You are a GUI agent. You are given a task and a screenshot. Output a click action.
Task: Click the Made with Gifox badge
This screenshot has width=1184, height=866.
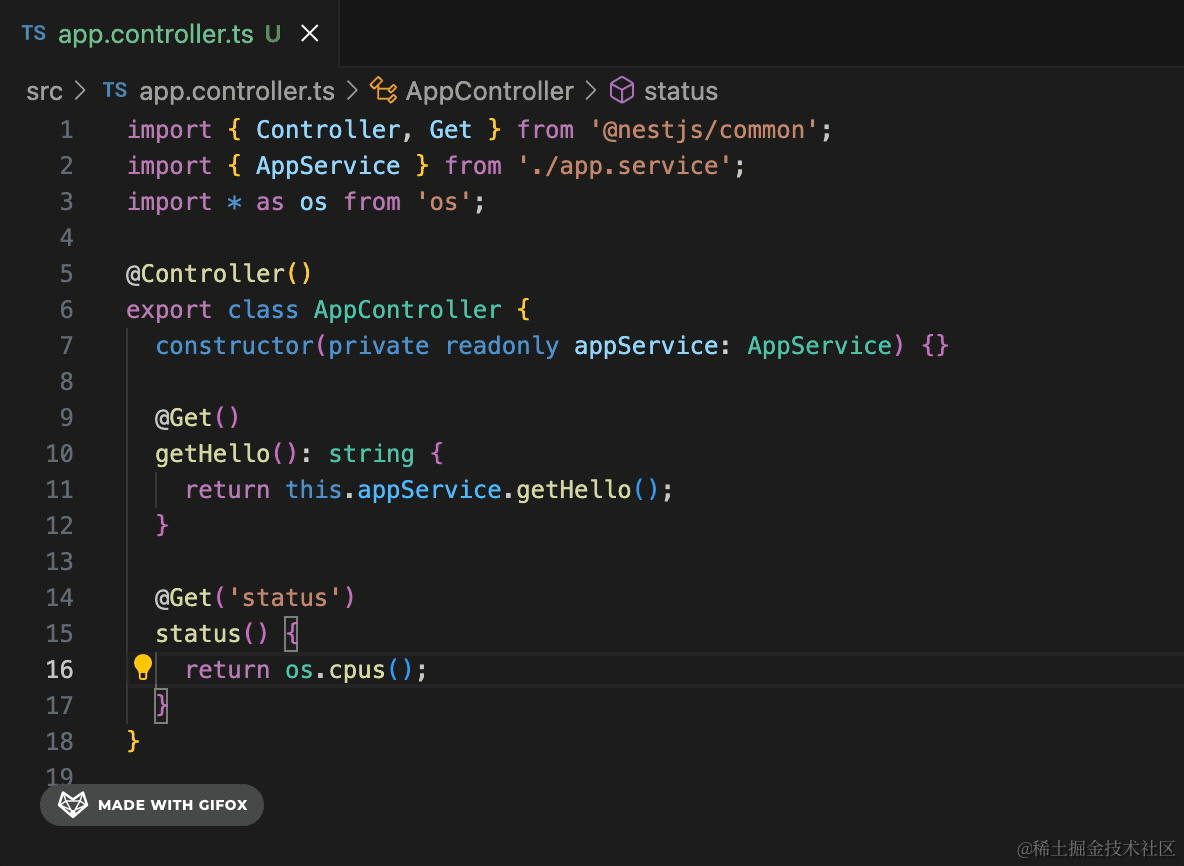click(x=152, y=805)
